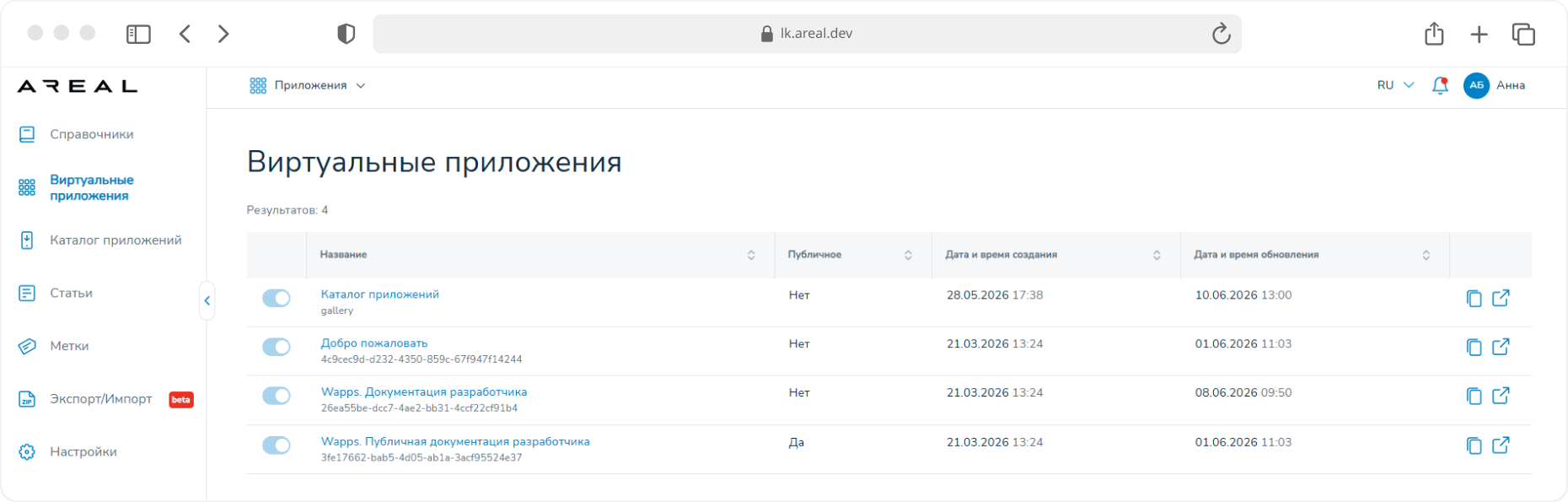Disable the Добро пожаловать app toggle

276,347
